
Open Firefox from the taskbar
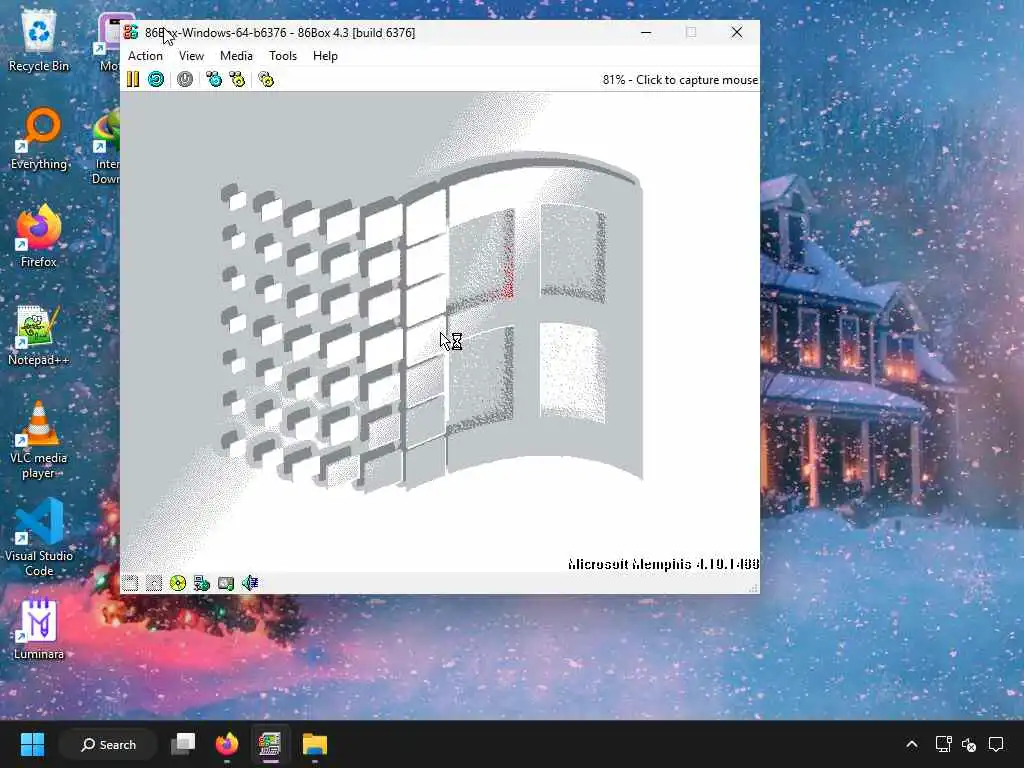227,744
